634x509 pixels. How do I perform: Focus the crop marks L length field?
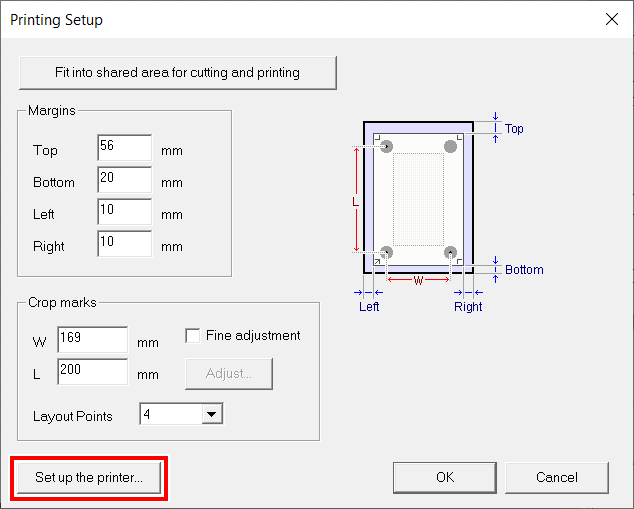click(x=92, y=372)
